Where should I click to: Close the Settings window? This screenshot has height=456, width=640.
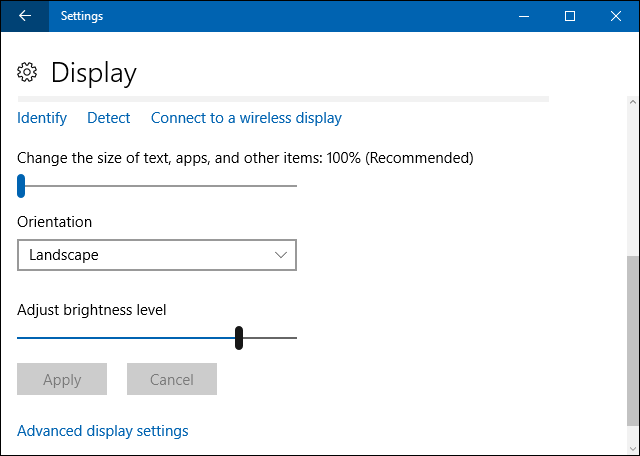616,16
